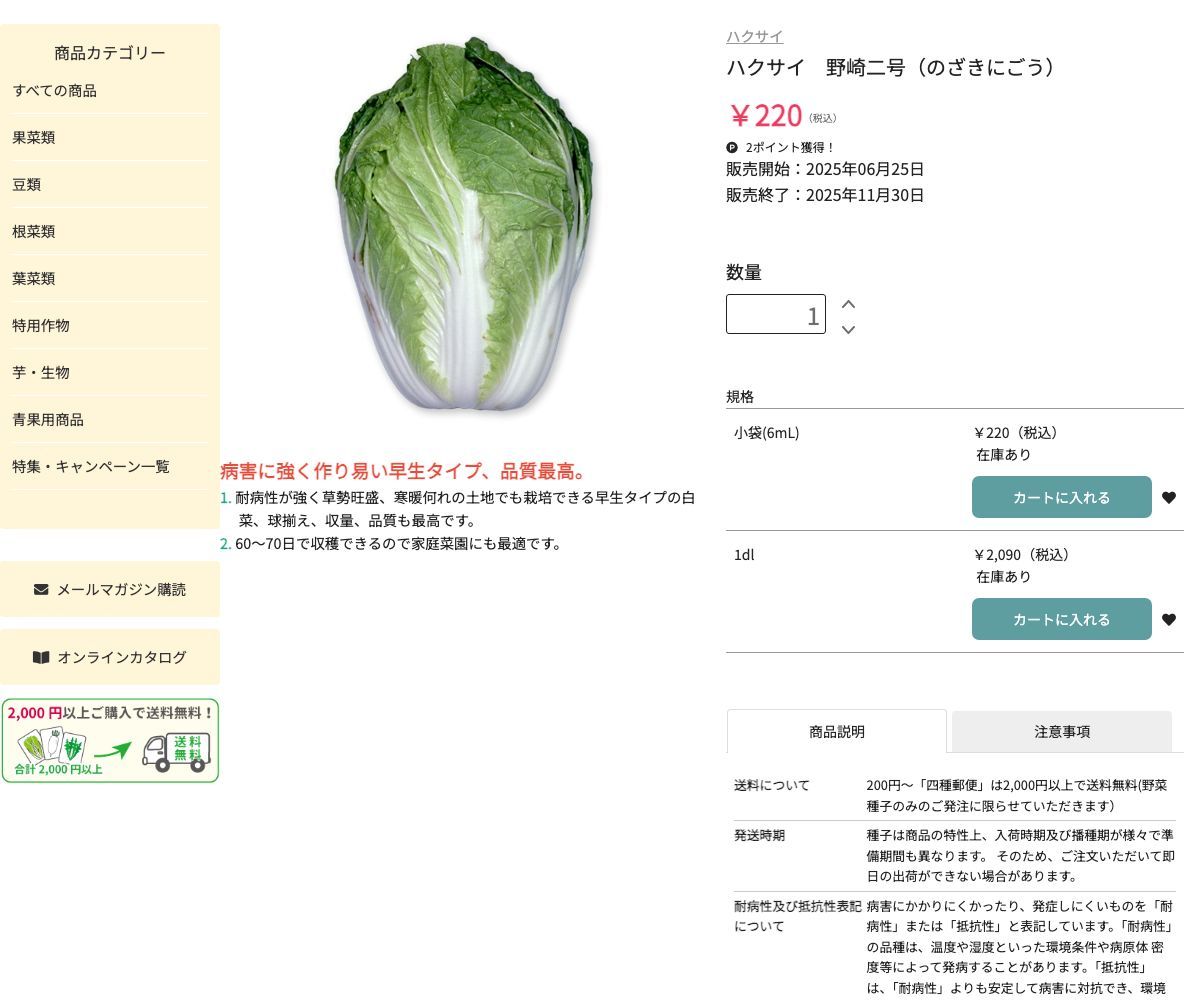Open 特集・キャンペーン一覧 link
Image resolution: width=1200 pixels, height=1000 pixels.
(x=91, y=467)
